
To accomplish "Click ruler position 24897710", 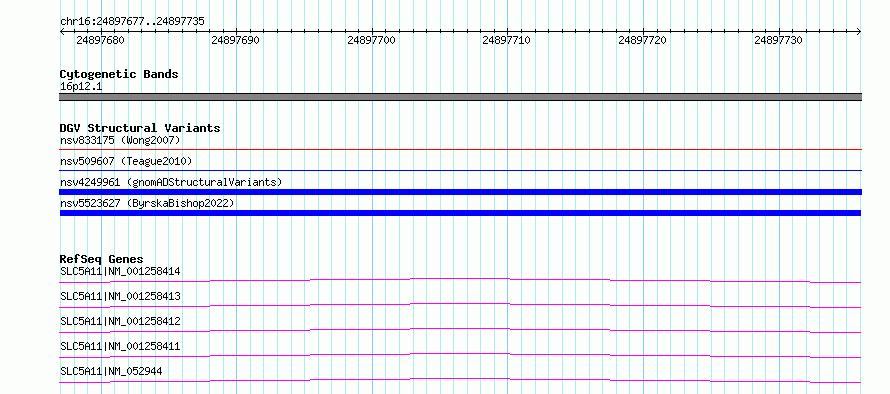I will coord(506,40).
